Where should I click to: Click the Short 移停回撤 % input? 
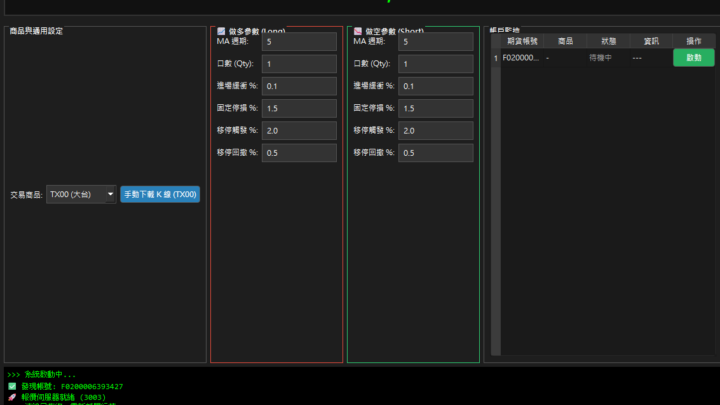click(x=435, y=153)
